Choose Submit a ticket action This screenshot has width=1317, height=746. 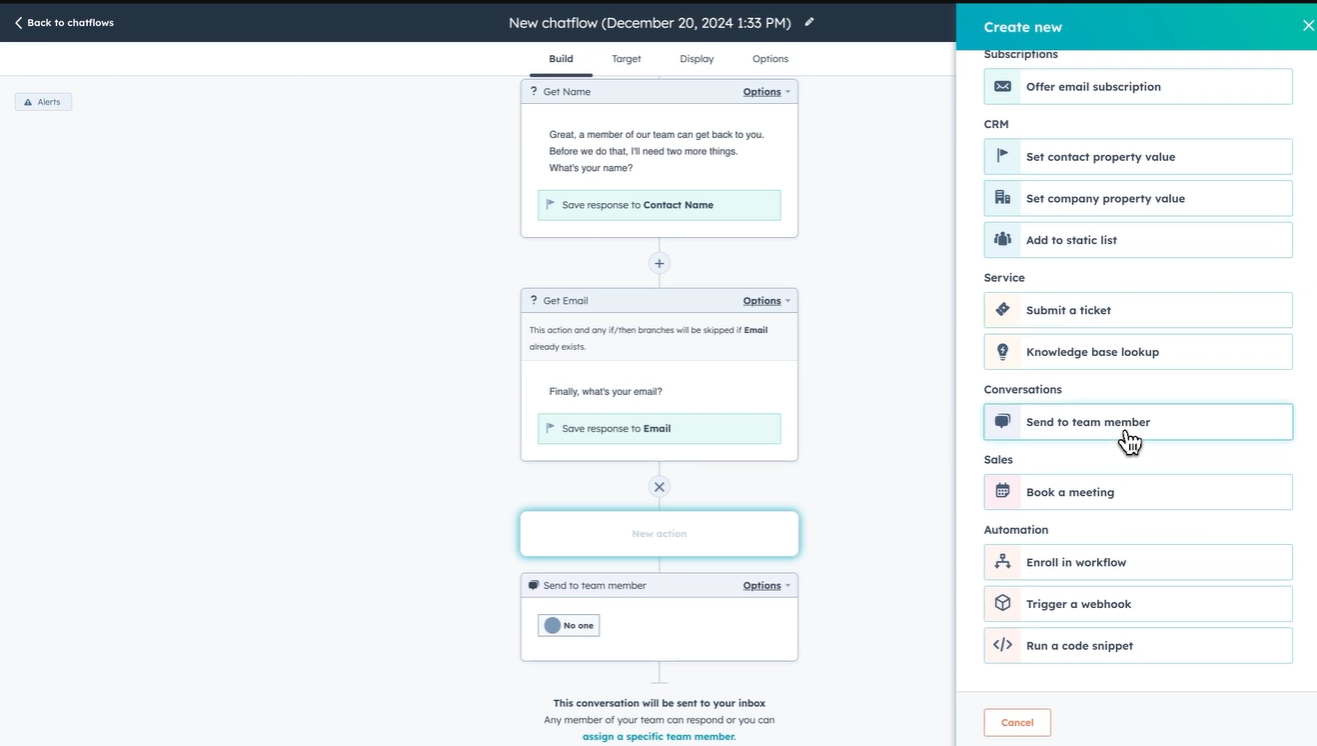[1138, 310]
